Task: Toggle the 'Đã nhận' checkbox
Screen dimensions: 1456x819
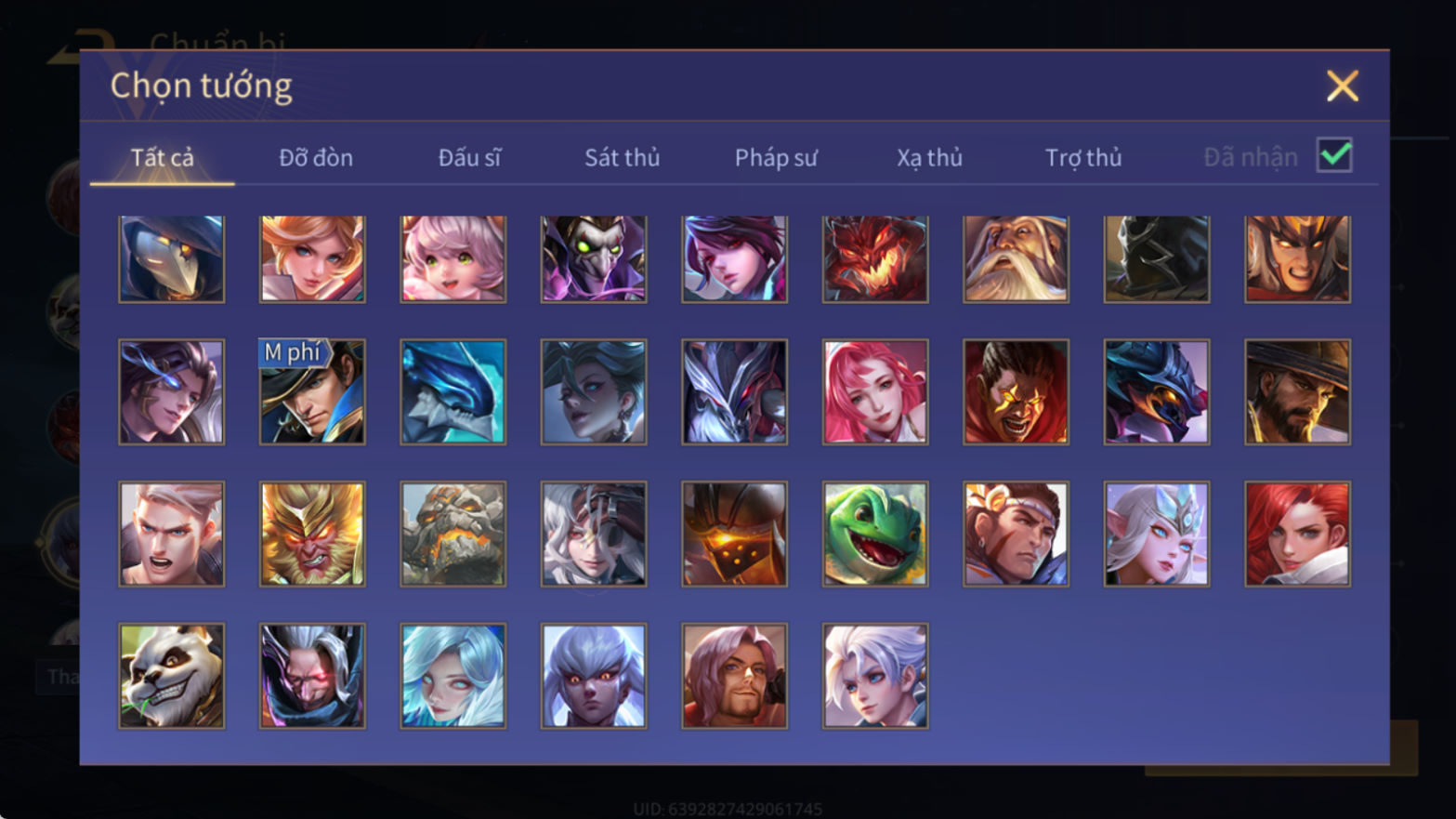Action: click(1334, 155)
